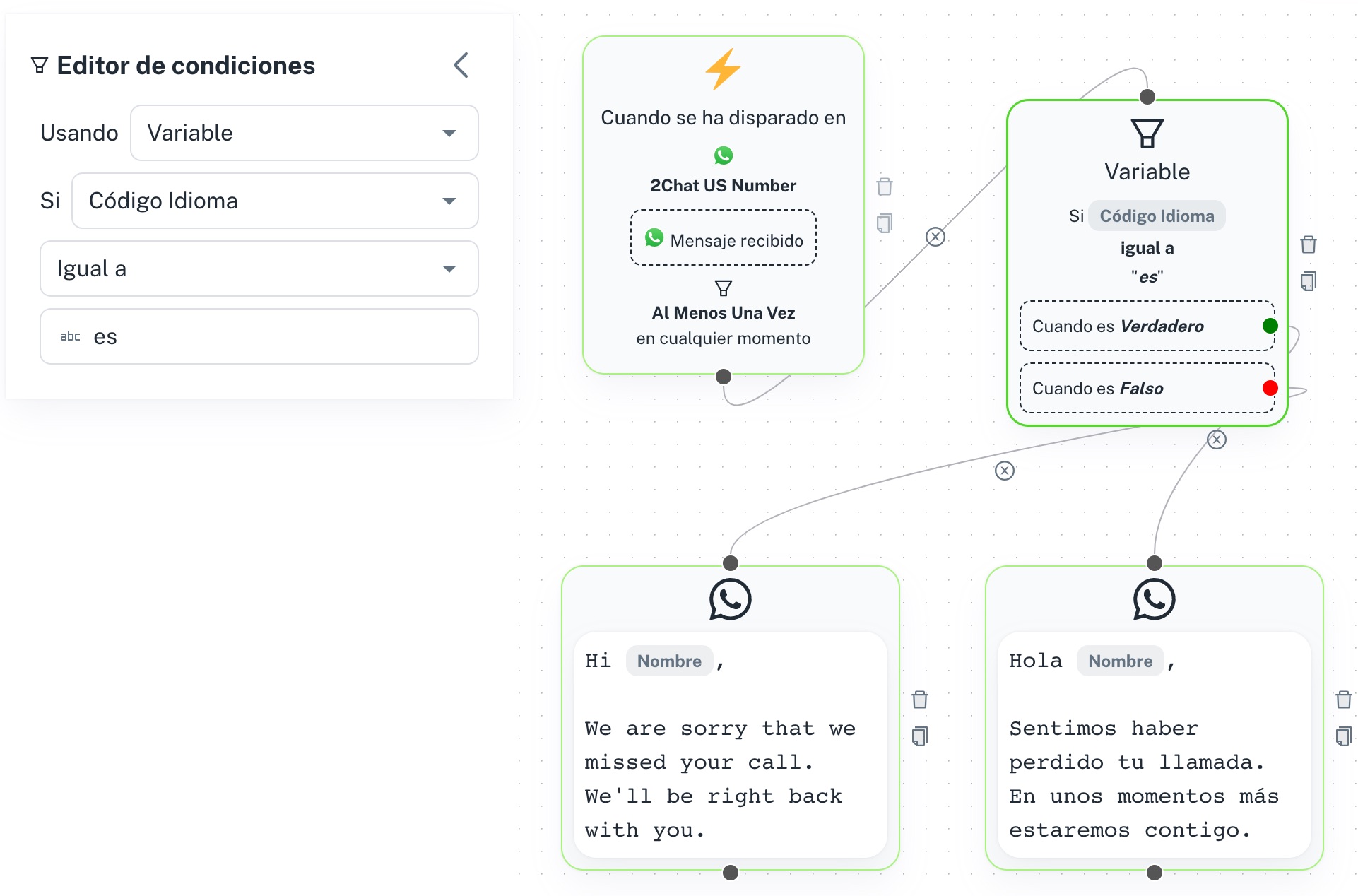Viewport: 1358px width, 896px height.
Task: Select the Mensaje recibido trigger box
Action: [723, 238]
